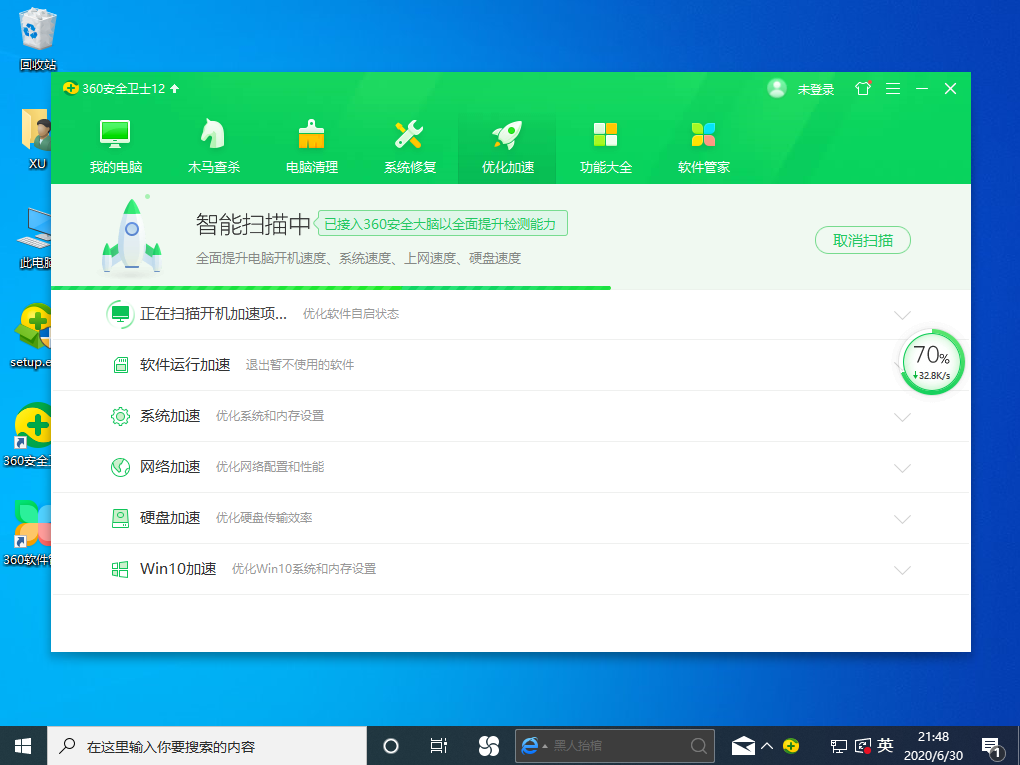Select the 电脑清理 cleanup tool
This screenshot has height=765, width=1020.
click(x=310, y=143)
